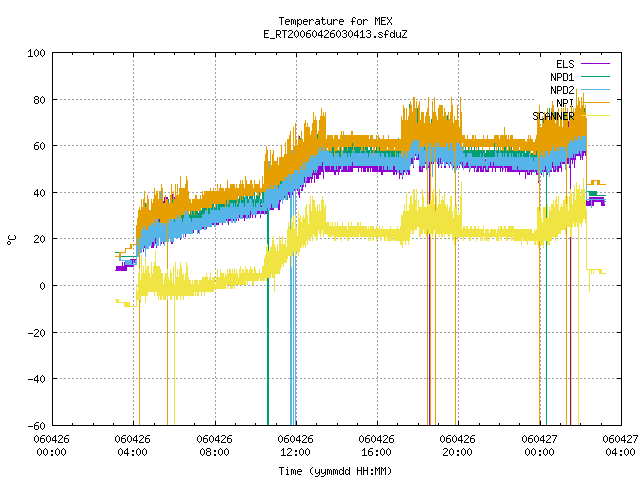
Task: Click the x-axis label '060426 12:00'
Action: (296, 446)
